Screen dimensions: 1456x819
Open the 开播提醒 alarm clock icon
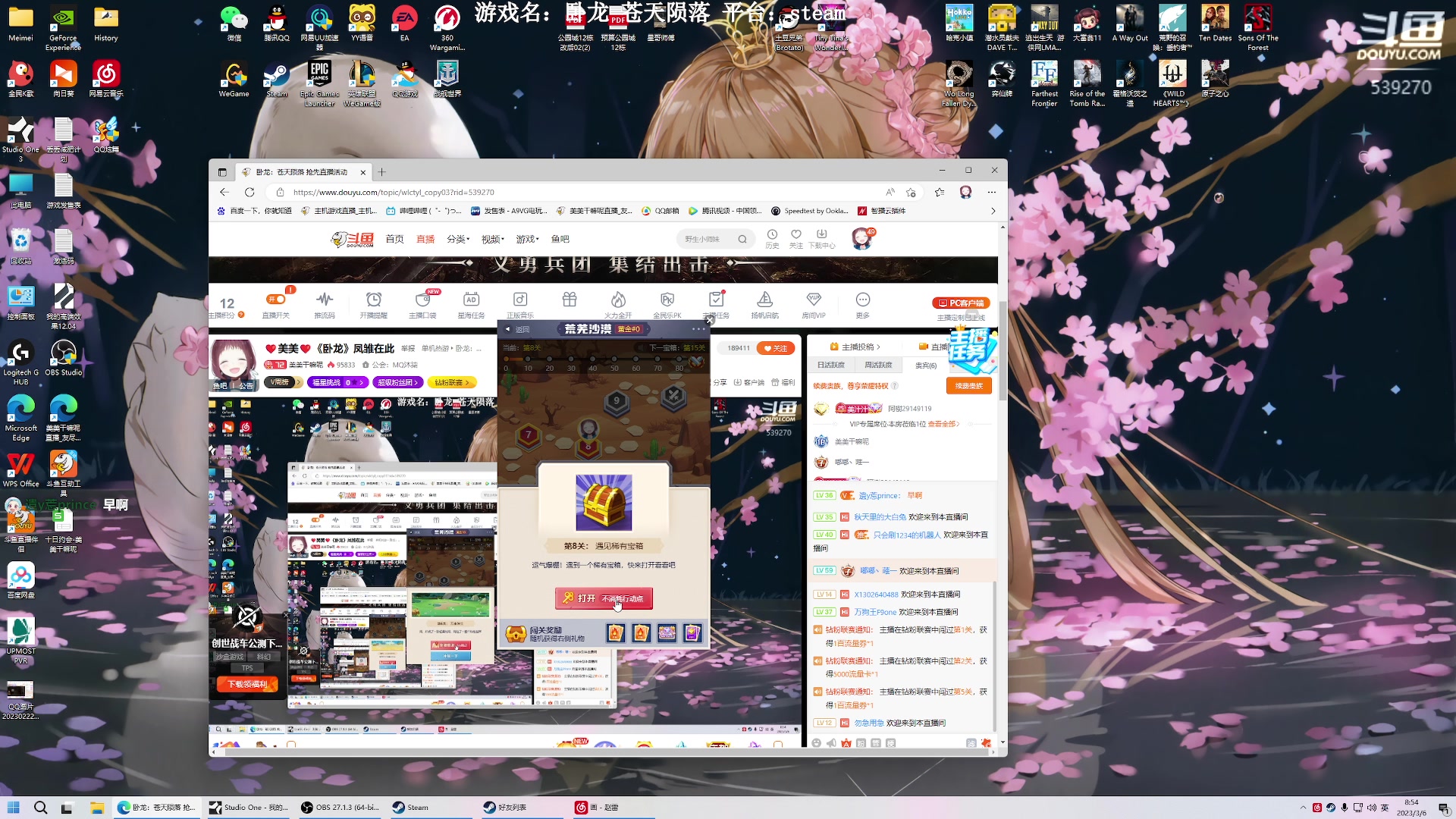click(x=374, y=300)
